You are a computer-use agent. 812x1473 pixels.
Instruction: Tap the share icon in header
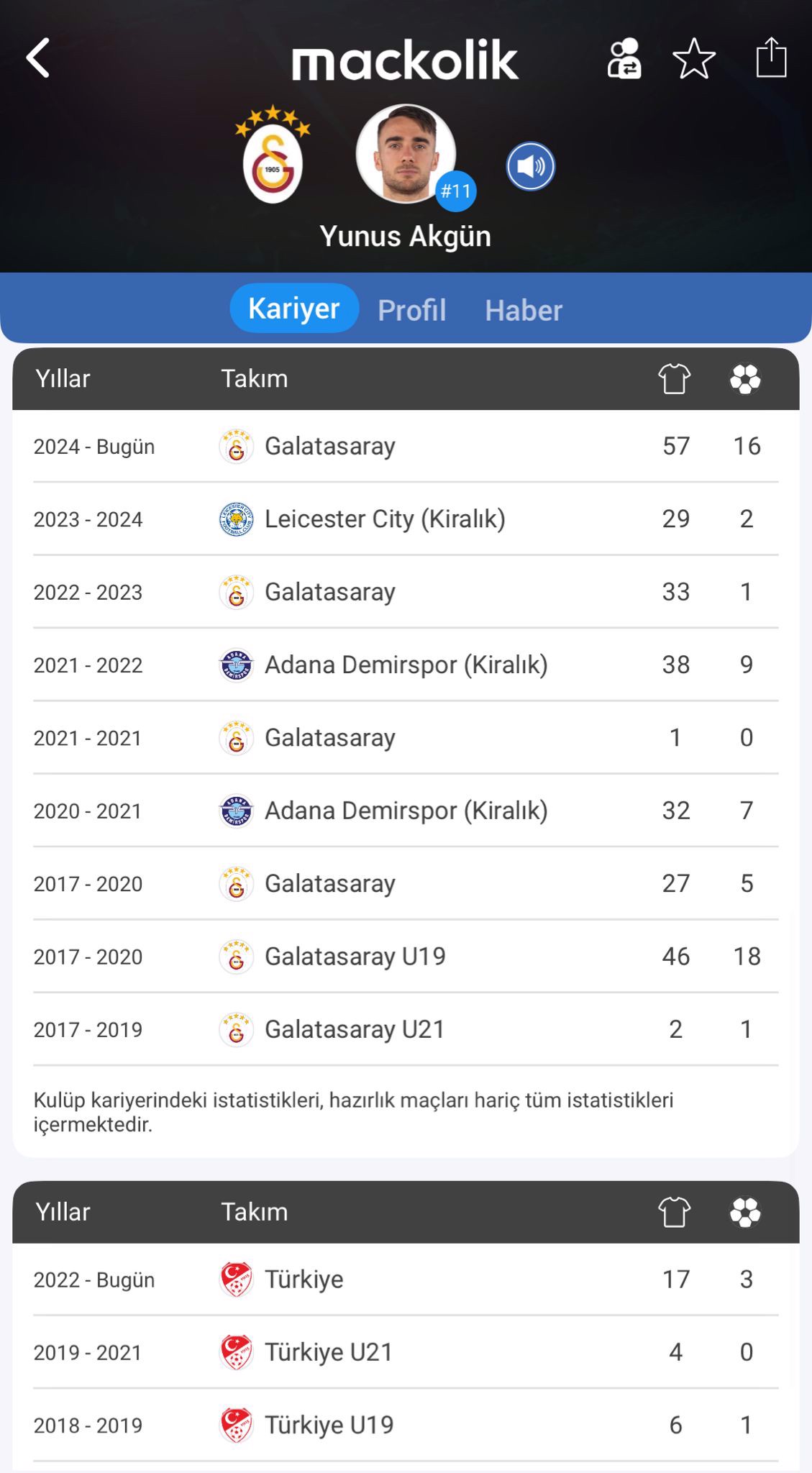point(771,58)
